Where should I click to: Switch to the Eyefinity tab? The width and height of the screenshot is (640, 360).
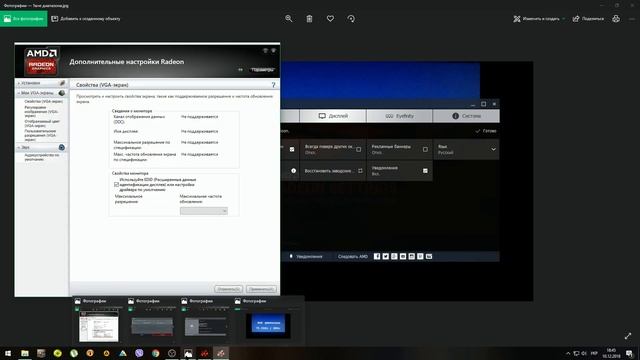(400, 116)
